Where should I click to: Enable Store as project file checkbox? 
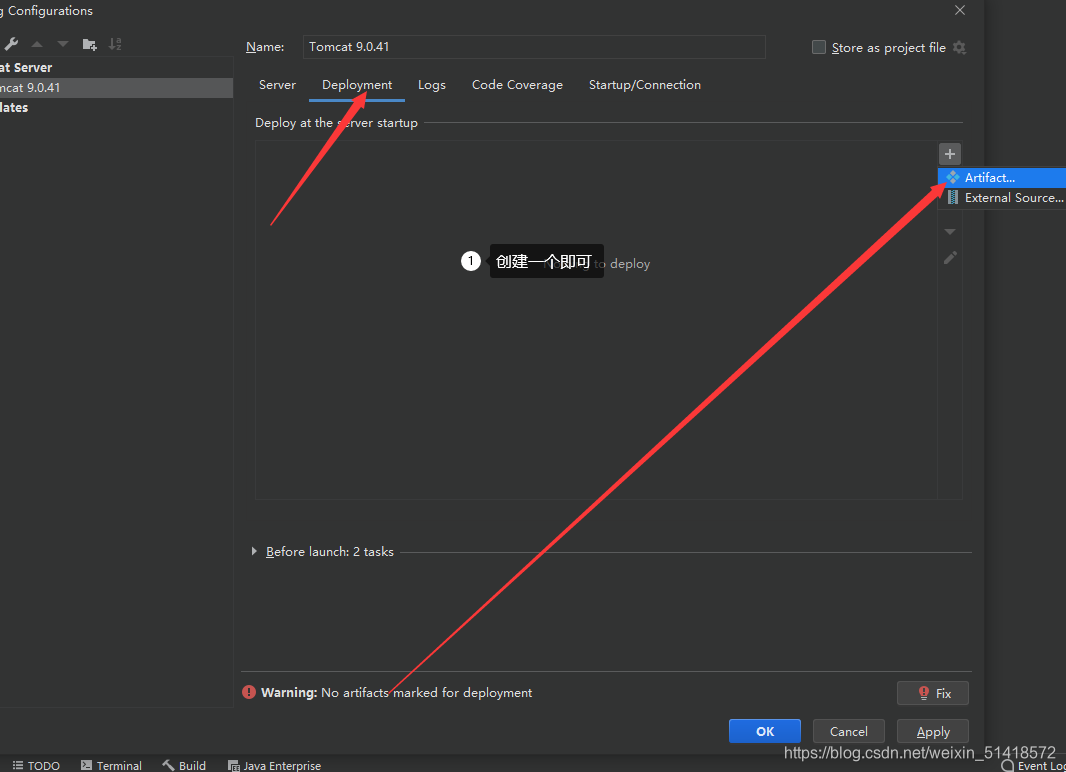tap(819, 47)
